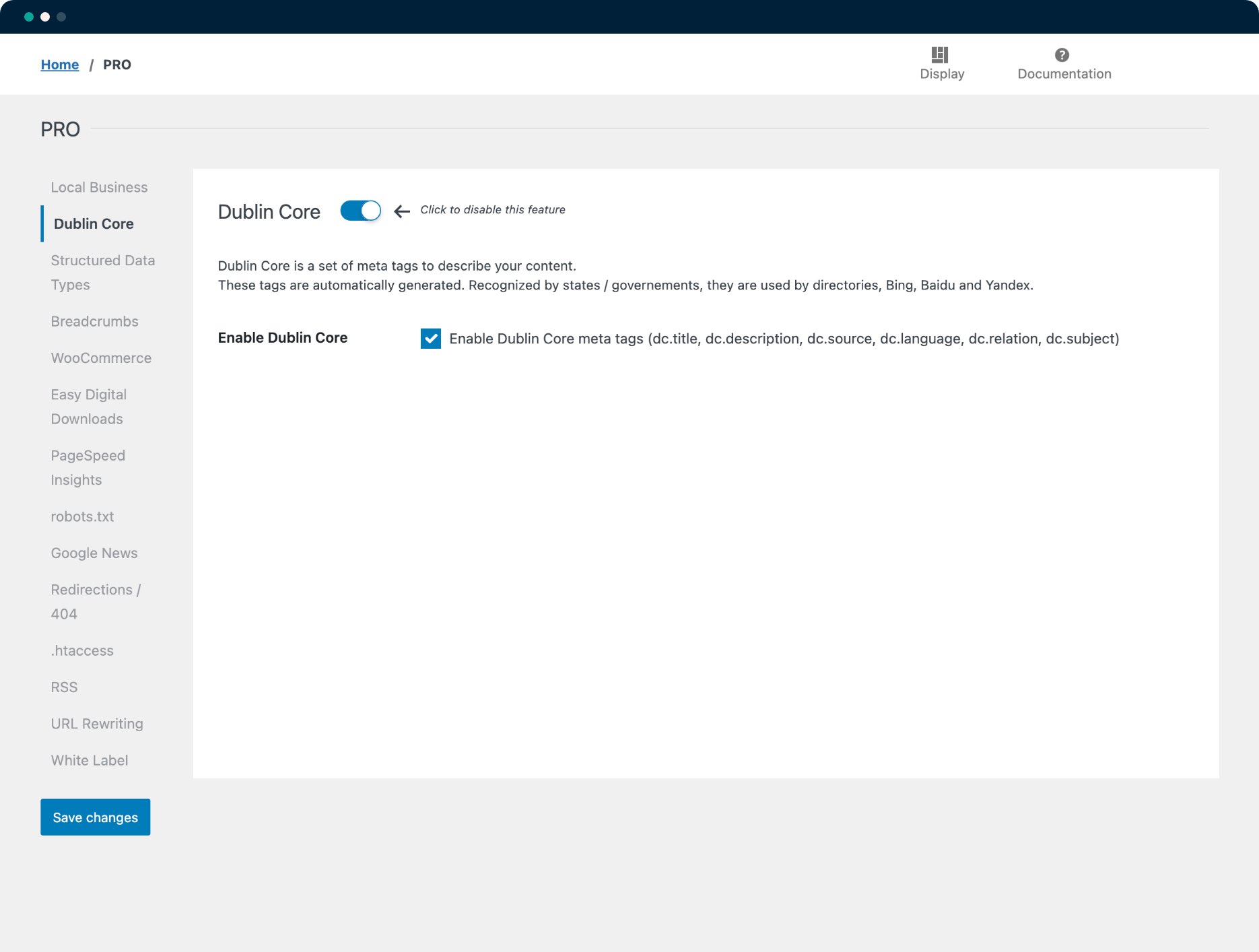Image resolution: width=1259 pixels, height=952 pixels.
Task: Open the Display options icon
Action: (x=940, y=55)
